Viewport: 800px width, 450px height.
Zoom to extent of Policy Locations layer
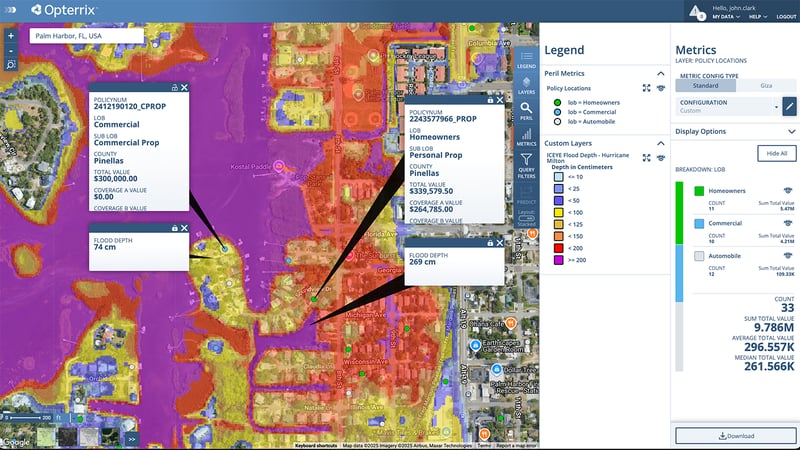click(x=646, y=88)
